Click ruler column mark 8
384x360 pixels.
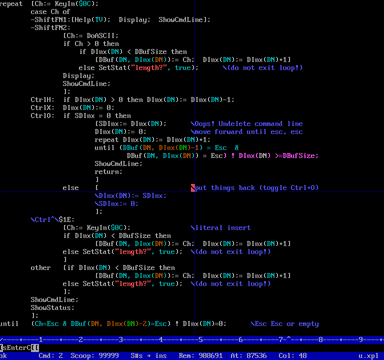point(321,340)
